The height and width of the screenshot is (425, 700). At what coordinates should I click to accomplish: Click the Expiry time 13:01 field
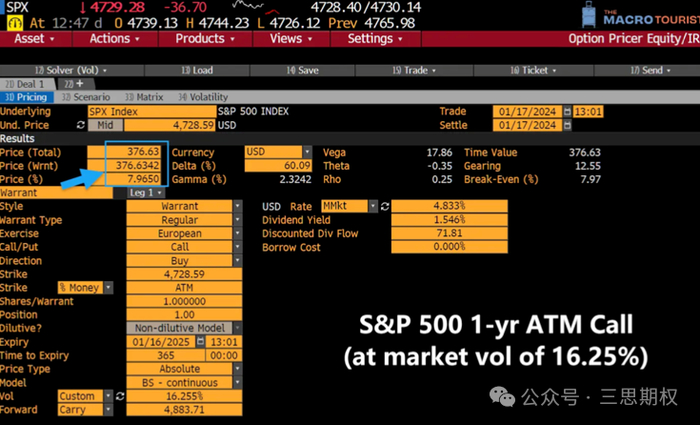pyautogui.click(x=224, y=342)
